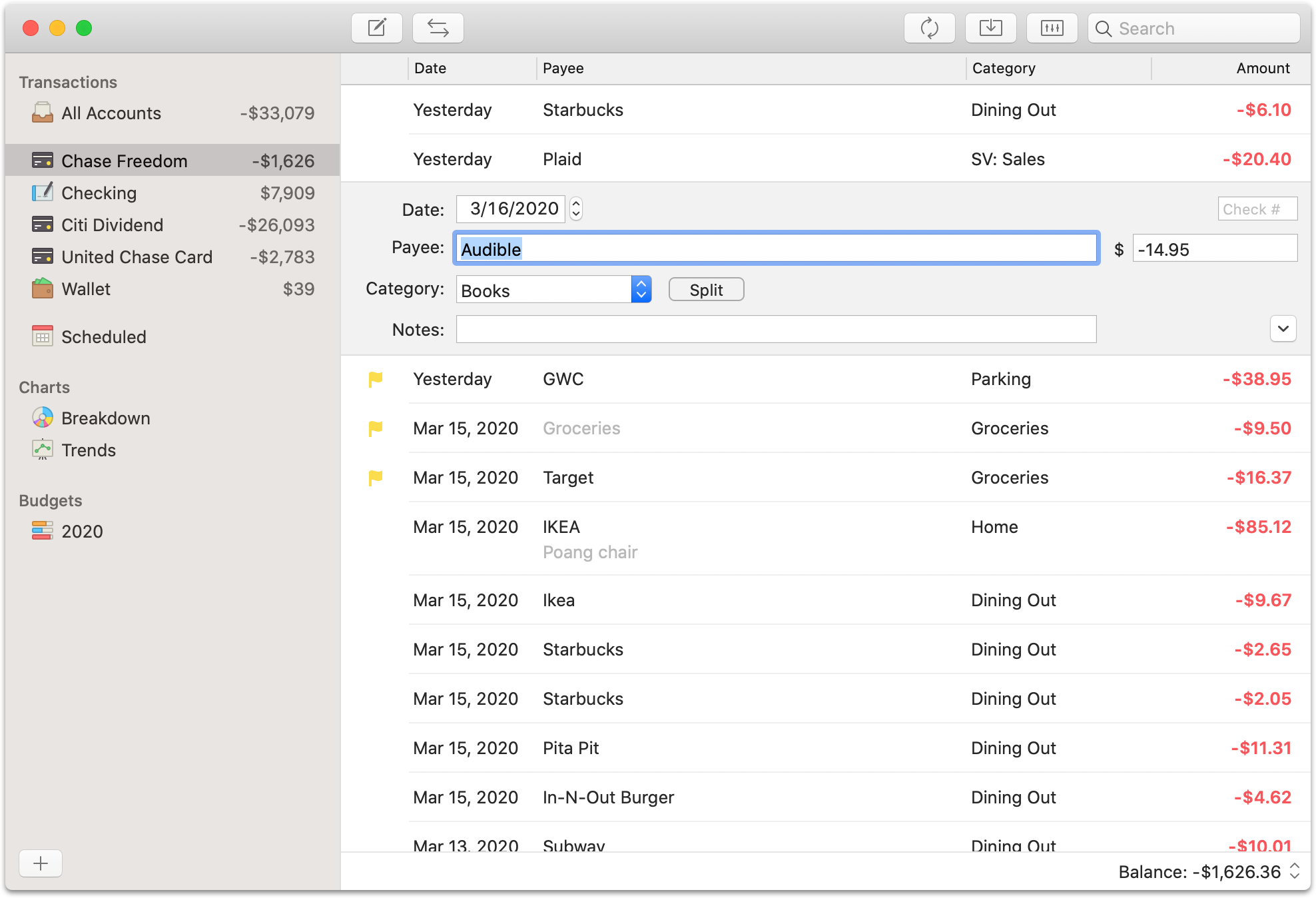The image size is (1316, 898).
Task: Click the magnifier icon in Search
Action: 1104,29
